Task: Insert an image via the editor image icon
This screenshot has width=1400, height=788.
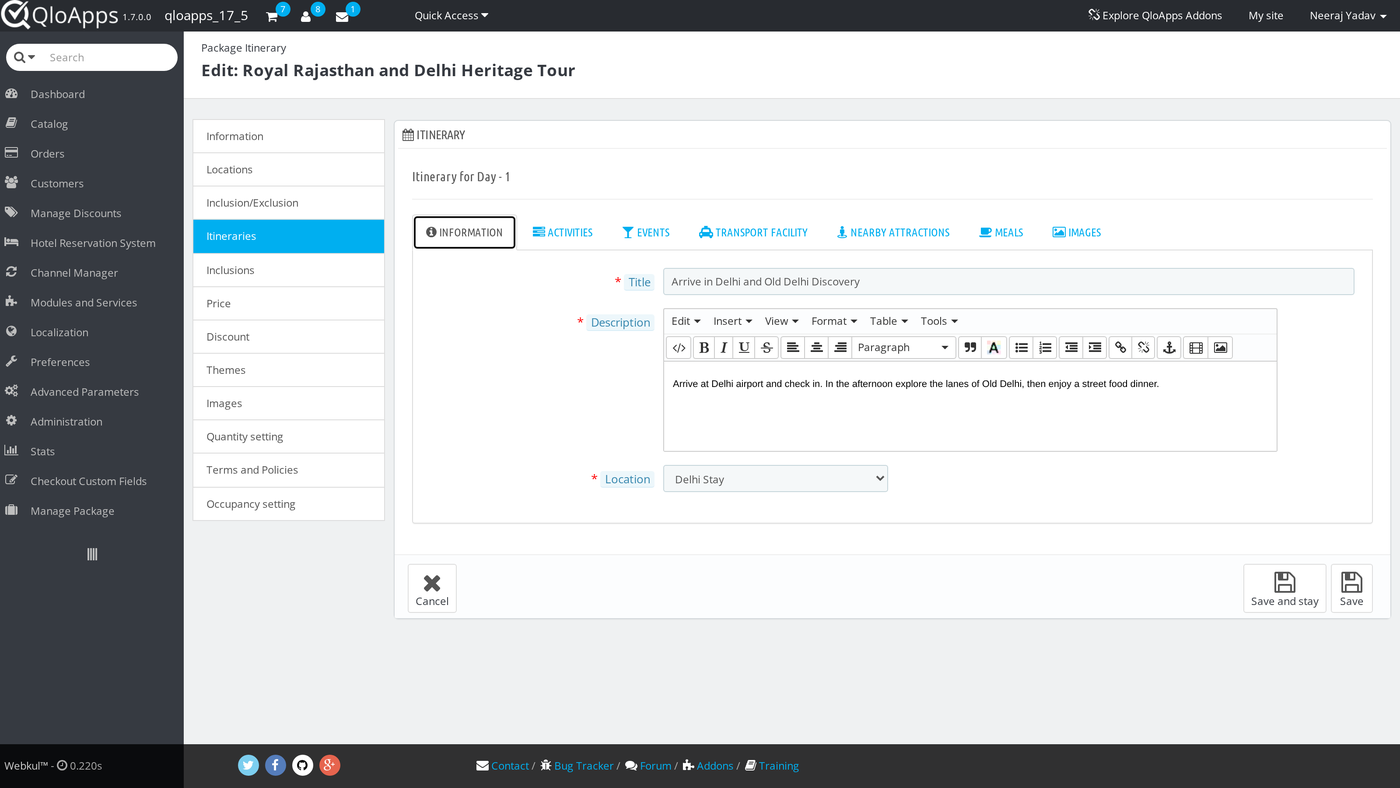Action: pos(1220,347)
